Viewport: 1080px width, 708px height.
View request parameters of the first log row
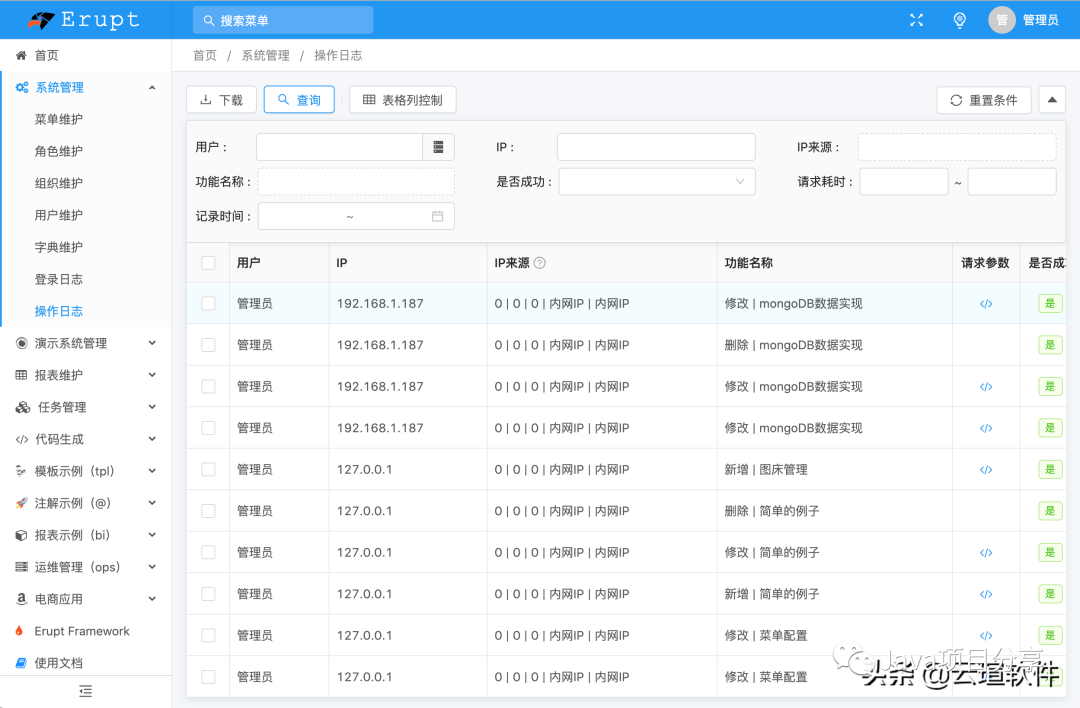pos(985,303)
